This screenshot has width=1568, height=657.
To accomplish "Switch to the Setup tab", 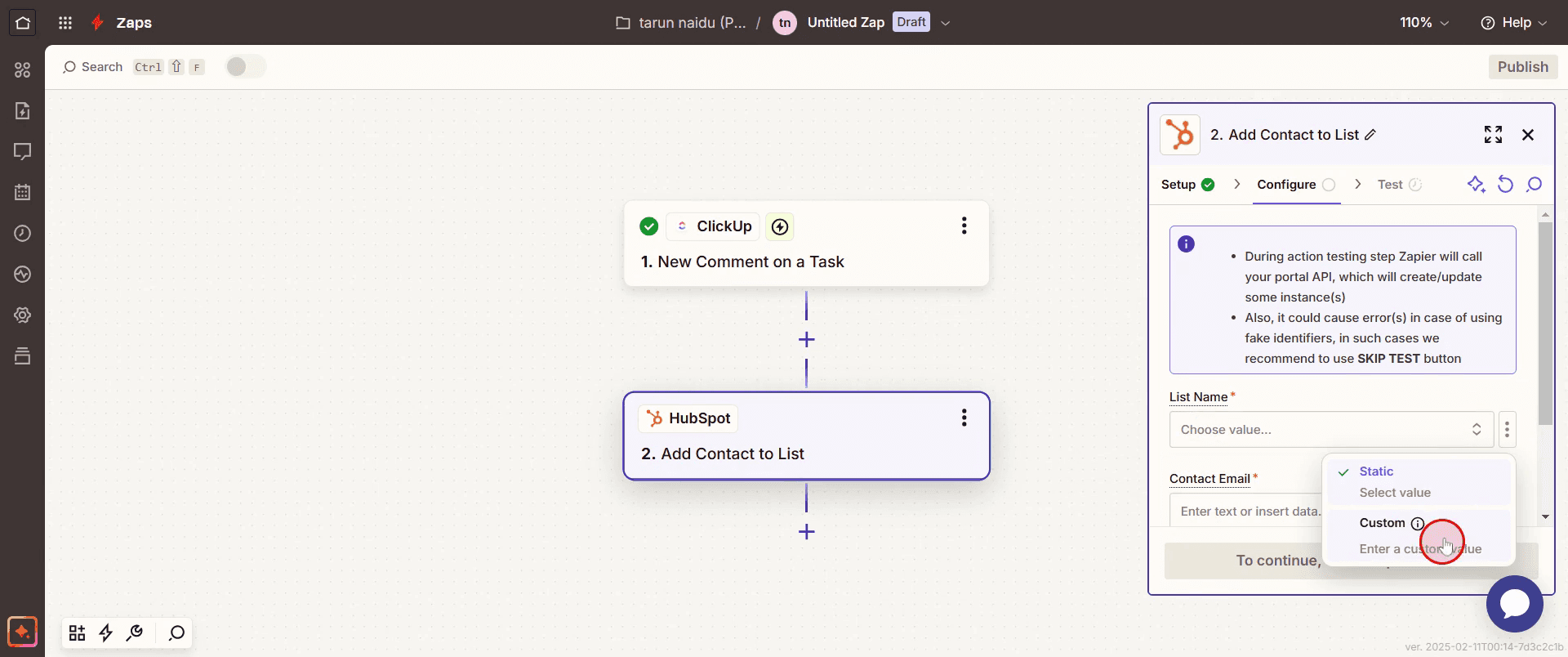I will [1187, 185].
